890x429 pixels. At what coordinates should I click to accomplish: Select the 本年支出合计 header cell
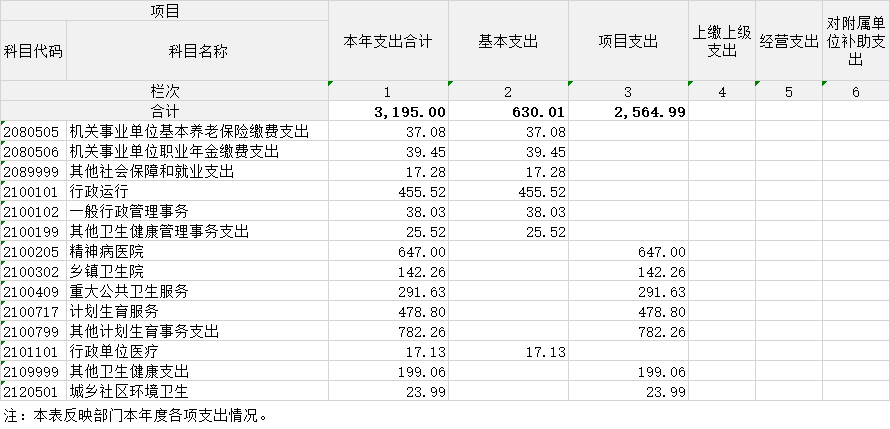pyautogui.click(x=388, y=41)
